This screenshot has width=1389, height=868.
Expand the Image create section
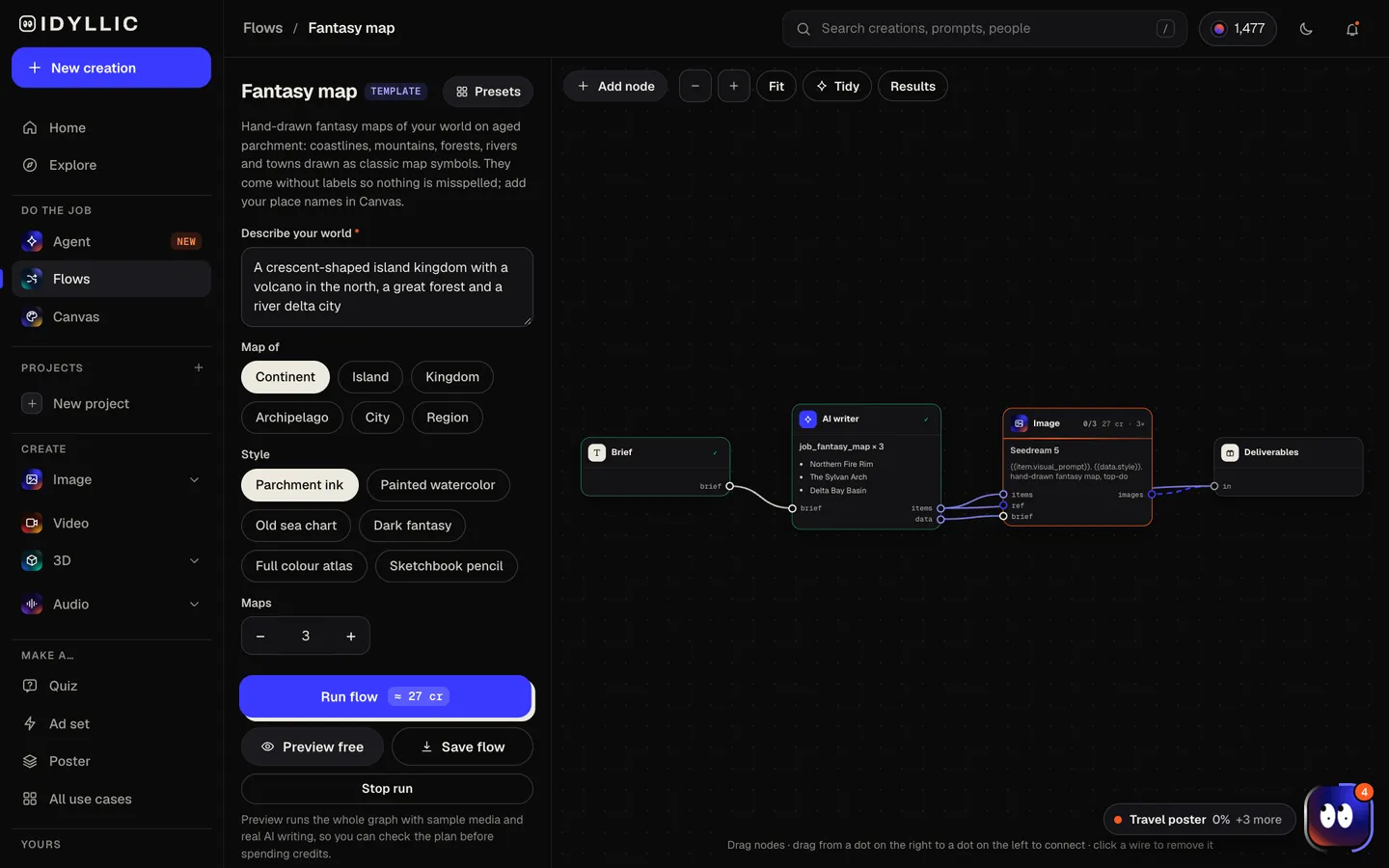[194, 479]
